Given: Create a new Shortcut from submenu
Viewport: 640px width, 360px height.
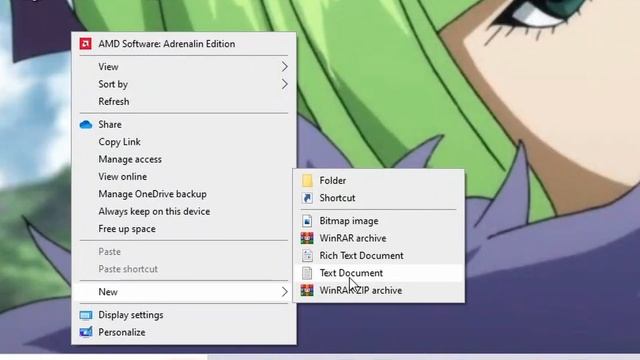Looking at the screenshot, I should pyautogui.click(x=378, y=198).
